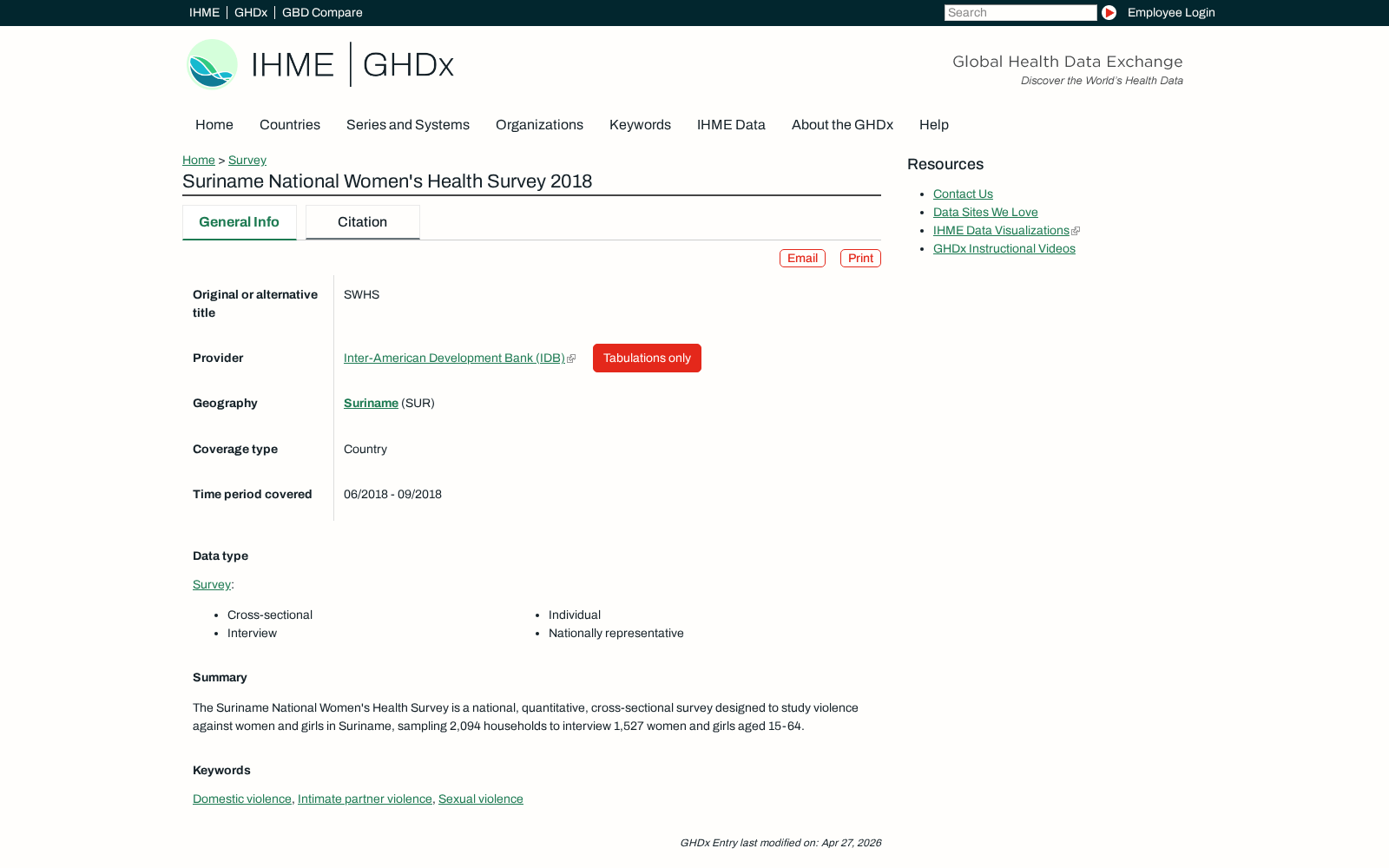
Task: Switch to the Citation tab
Action: click(363, 222)
